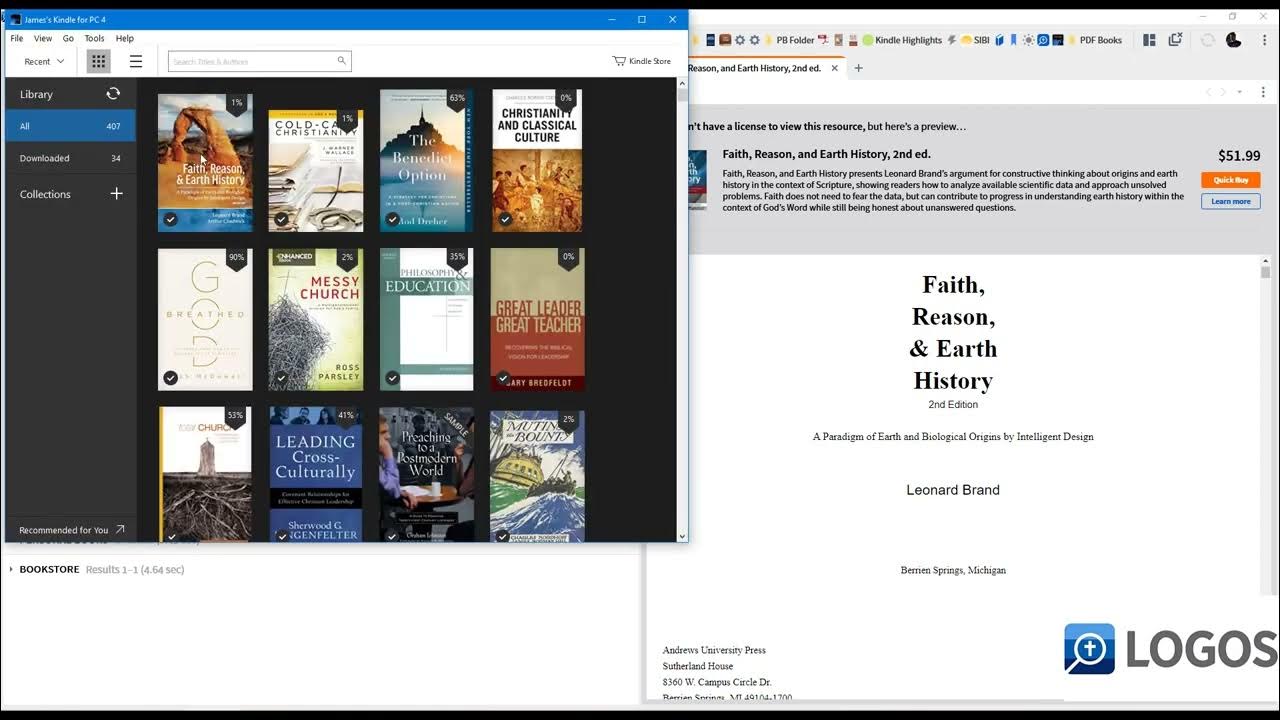1280x720 pixels.
Task: Close the Faith, Reason, and Earth History tab
Action: point(834,68)
